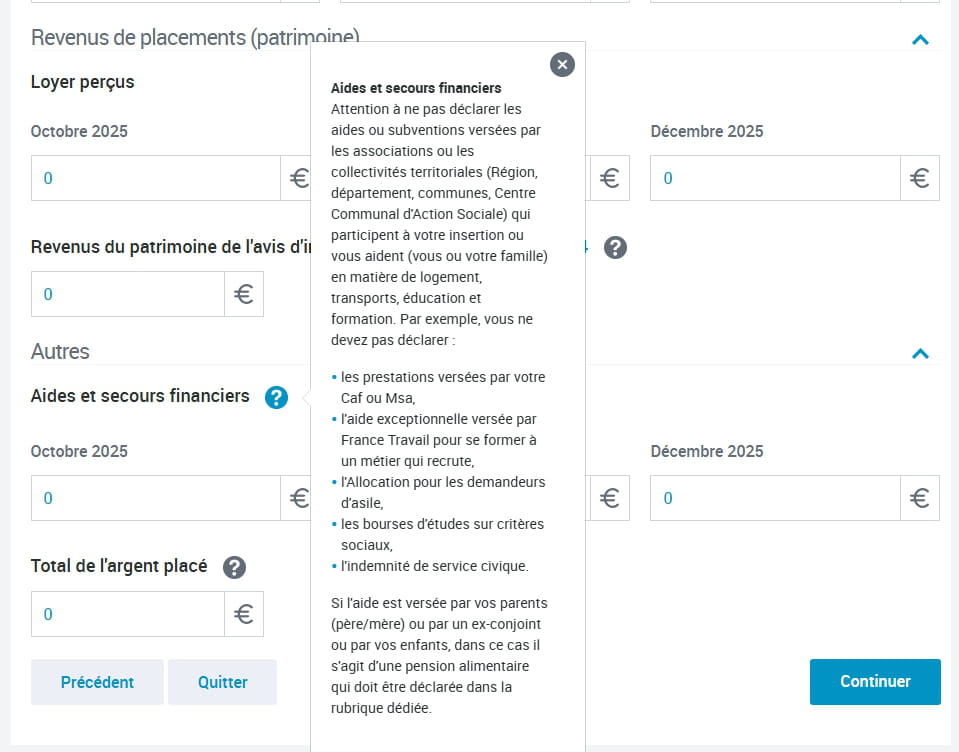Select the Revenus du patrimoine amount field

pos(127,294)
